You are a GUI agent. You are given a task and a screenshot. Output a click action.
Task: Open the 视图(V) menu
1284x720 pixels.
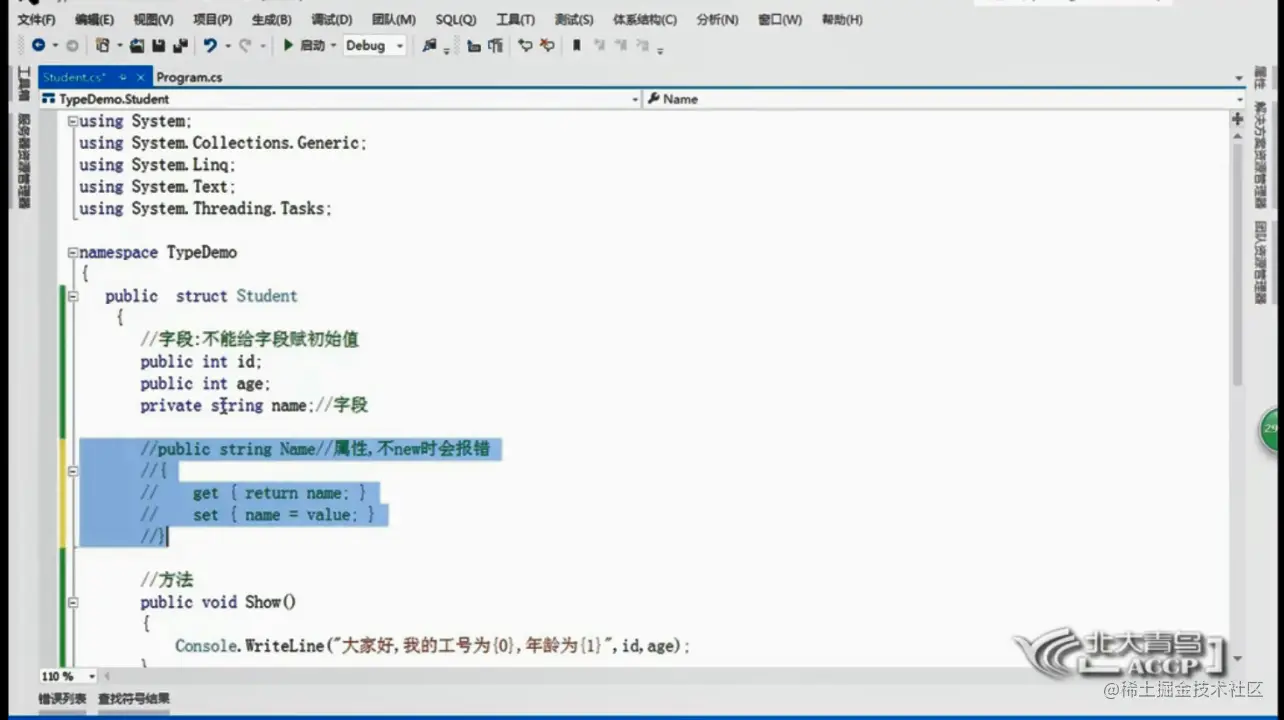click(153, 19)
